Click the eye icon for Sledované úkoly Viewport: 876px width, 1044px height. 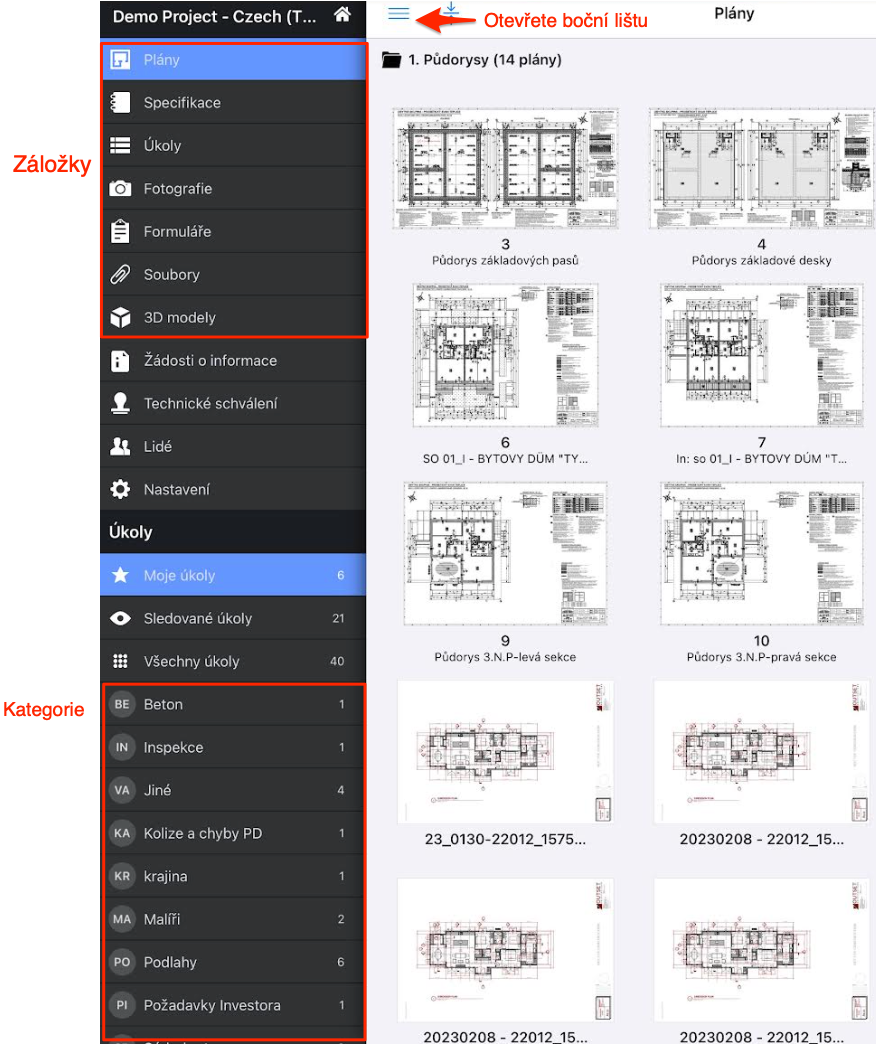click(120, 618)
